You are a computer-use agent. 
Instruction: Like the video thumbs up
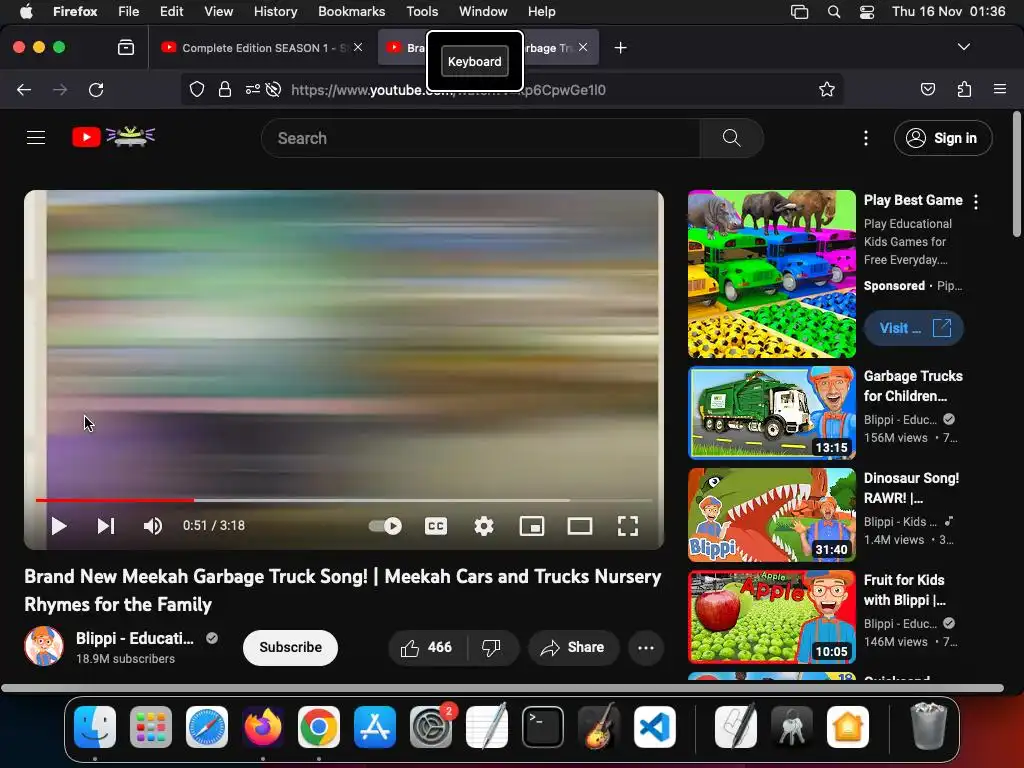pyautogui.click(x=427, y=647)
